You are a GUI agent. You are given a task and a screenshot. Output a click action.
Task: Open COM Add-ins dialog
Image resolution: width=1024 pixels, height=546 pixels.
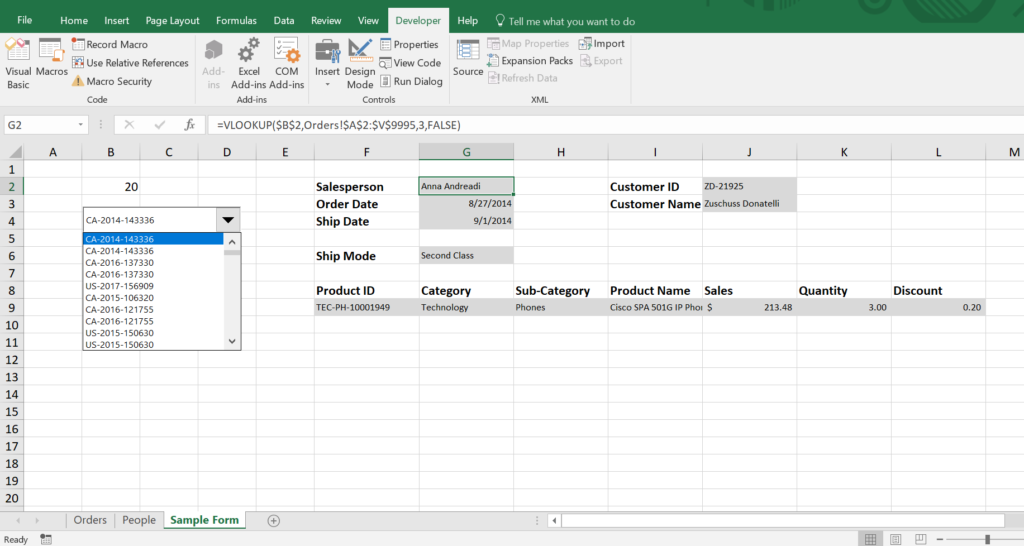pos(287,64)
